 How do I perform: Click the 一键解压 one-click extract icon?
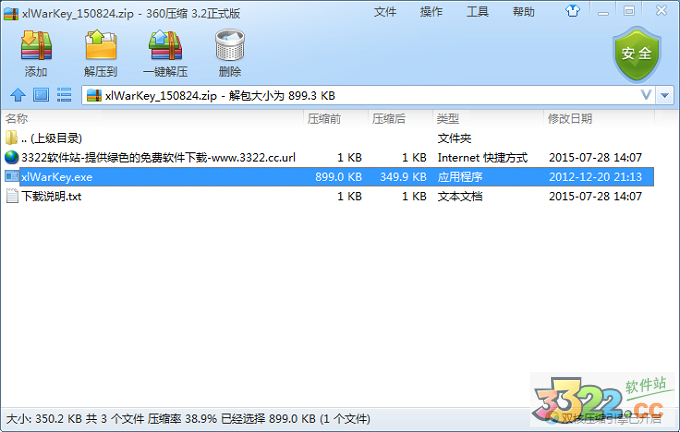[x=165, y=45]
